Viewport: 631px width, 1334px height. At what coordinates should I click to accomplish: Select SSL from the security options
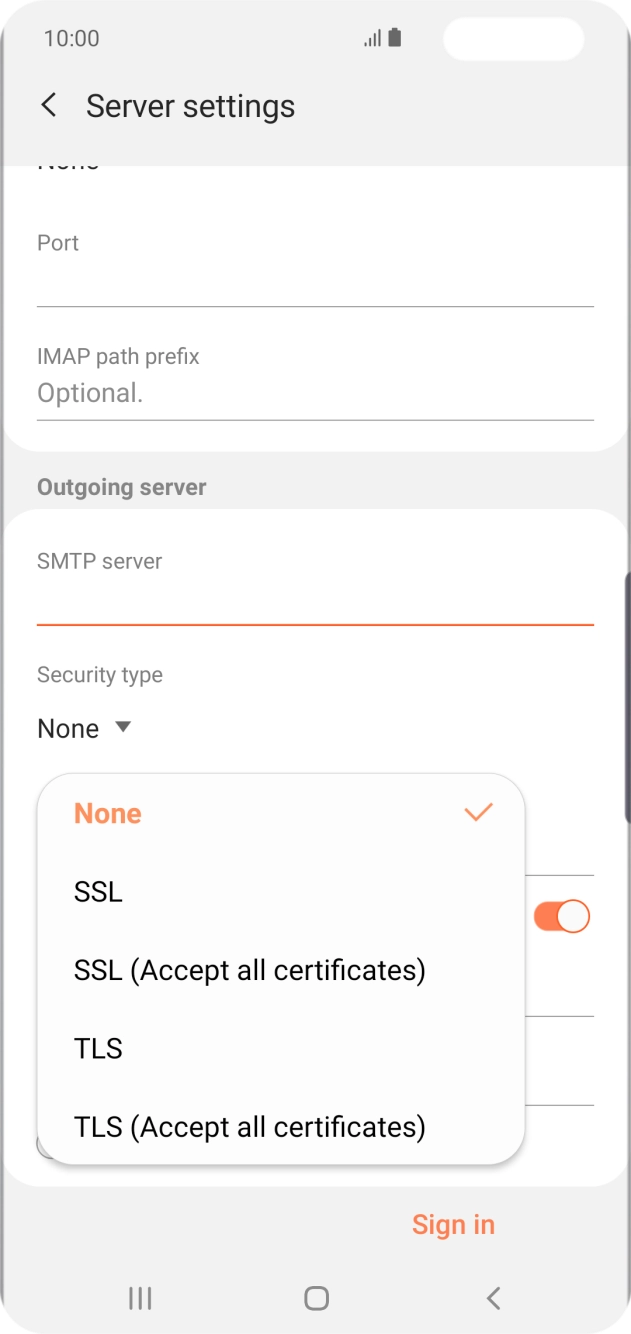pyautogui.click(x=97, y=891)
